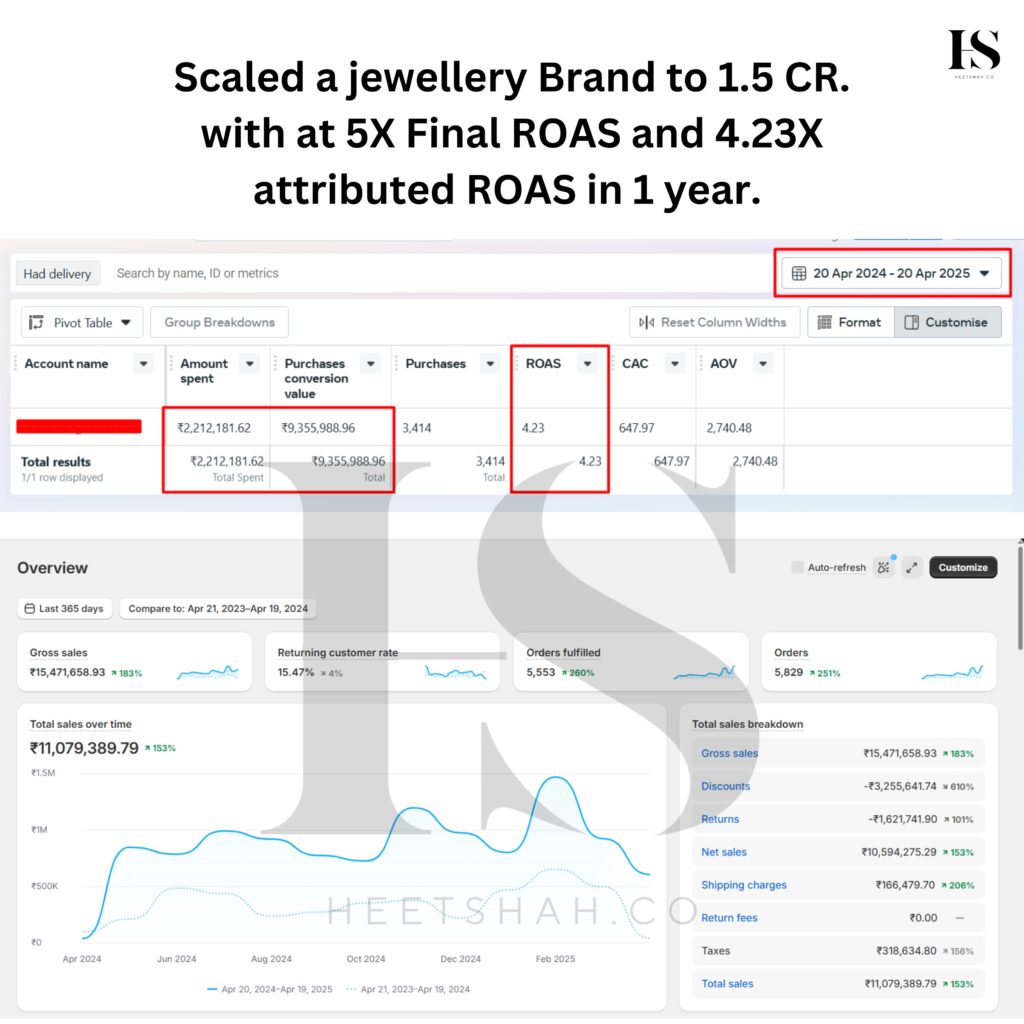Open the 20 Apr 2024 - 20 Apr 2025 date dropdown
Viewport: 1024px width, 1024px height.
[891, 273]
